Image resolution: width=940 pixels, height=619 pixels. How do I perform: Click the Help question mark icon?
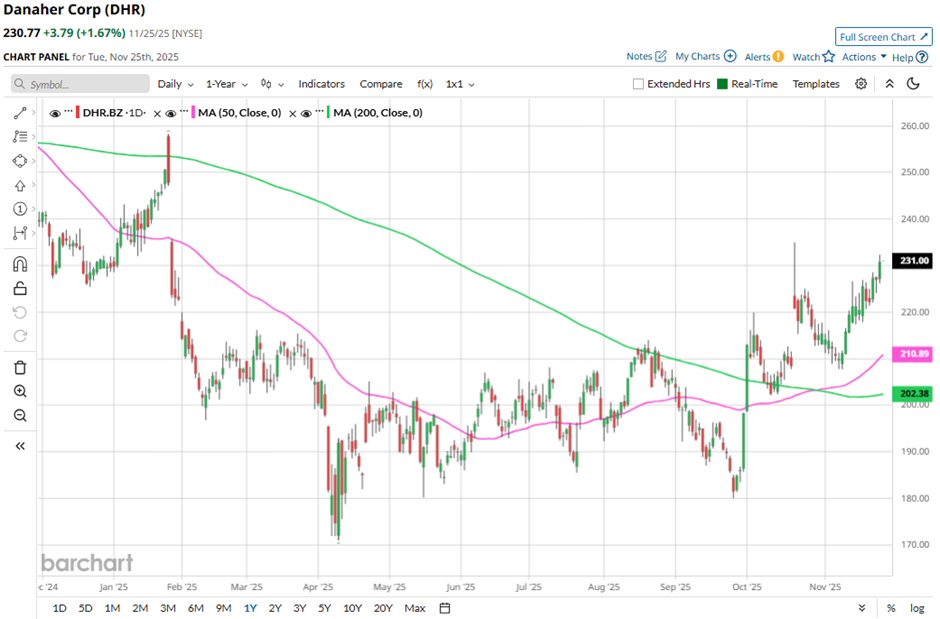[922, 57]
